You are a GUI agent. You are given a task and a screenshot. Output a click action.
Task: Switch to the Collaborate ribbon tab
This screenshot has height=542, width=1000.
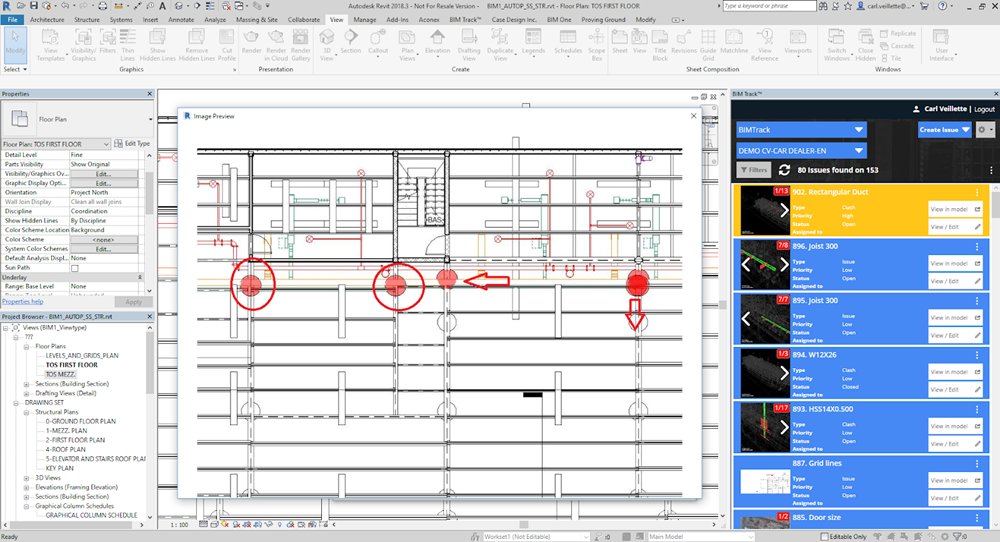[304, 20]
